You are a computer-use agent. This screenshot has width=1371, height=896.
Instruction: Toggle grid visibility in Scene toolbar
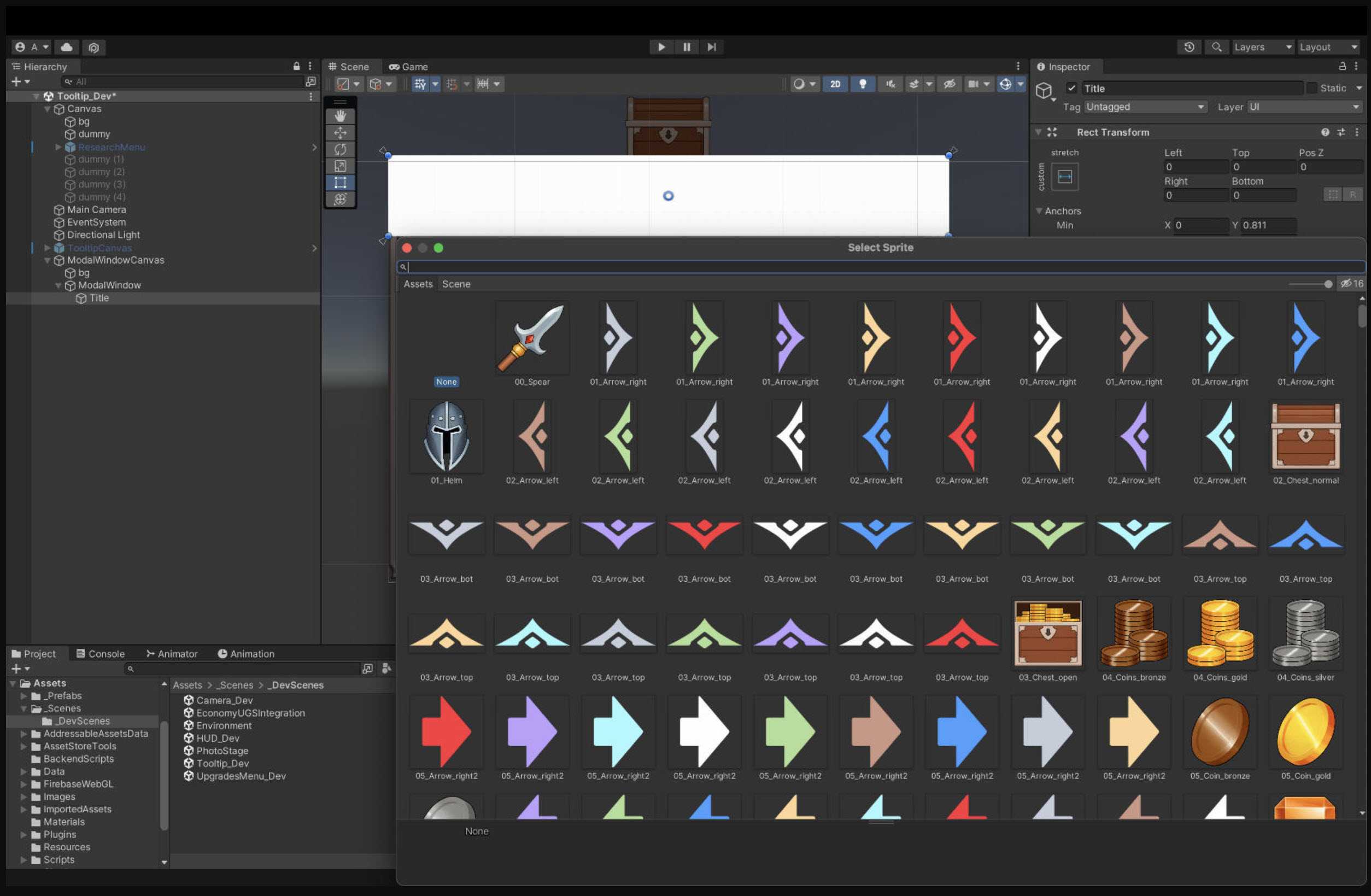click(420, 84)
